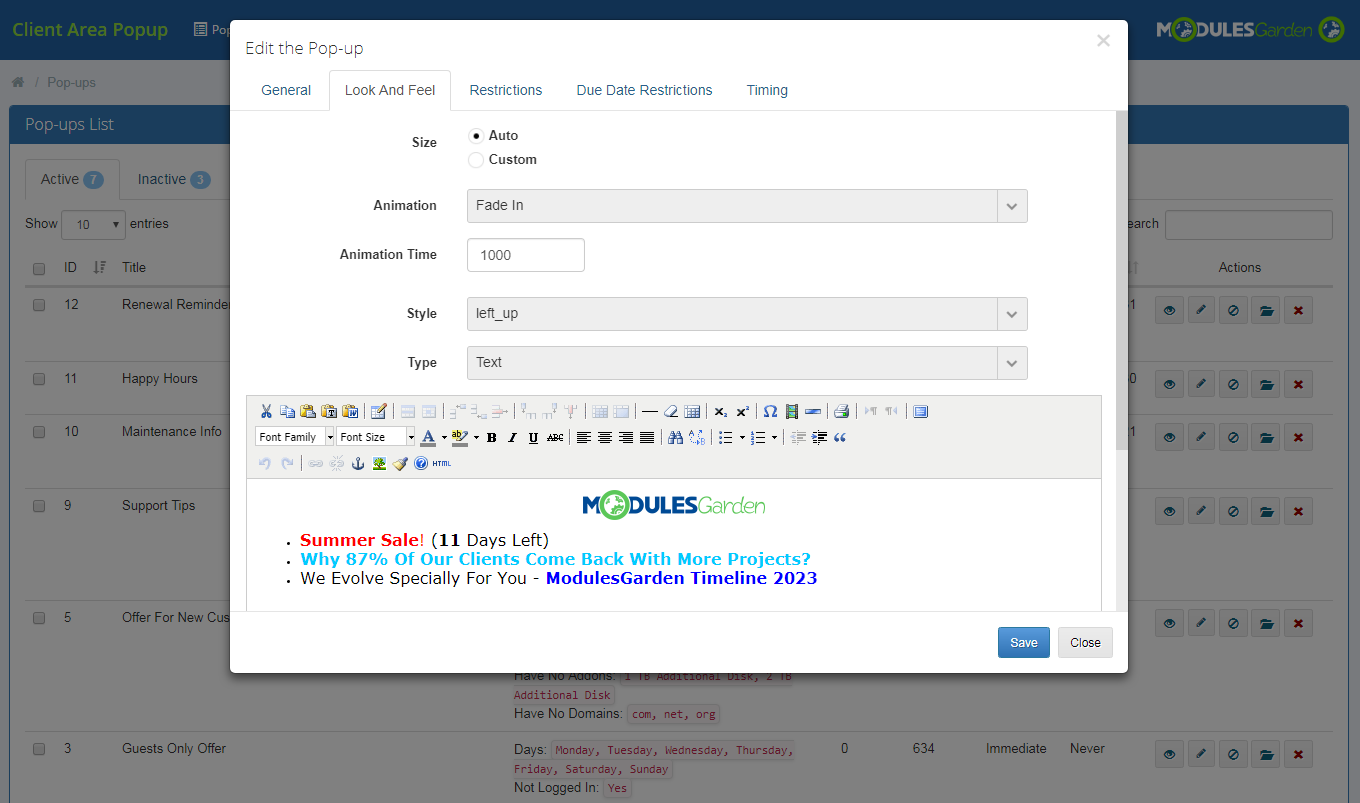Select the Auto size radio button

coord(475,135)
